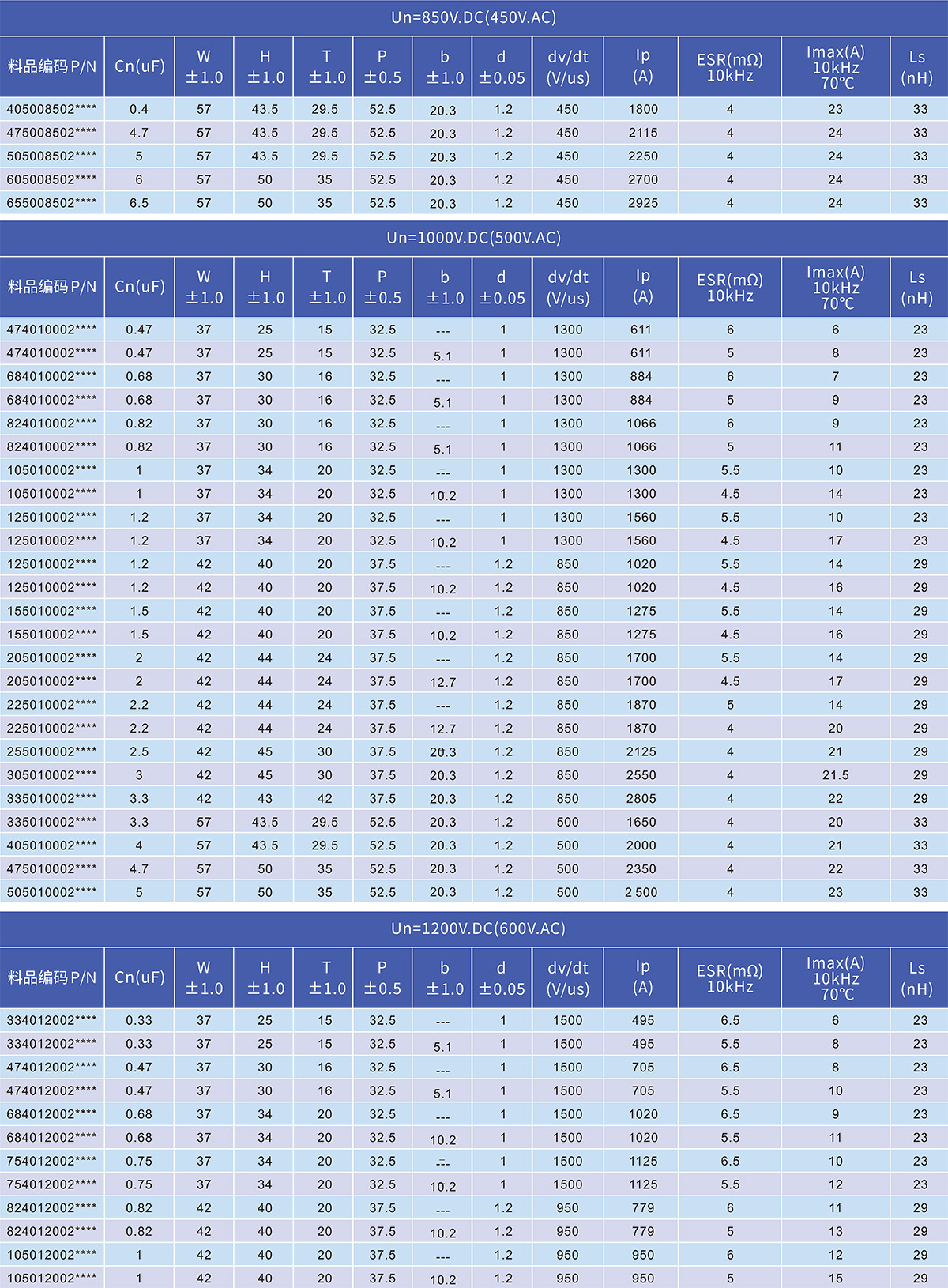Select part number 255010002****
Image resolution: width=948 pixels, height=1288 pixels.
point(51,751)
